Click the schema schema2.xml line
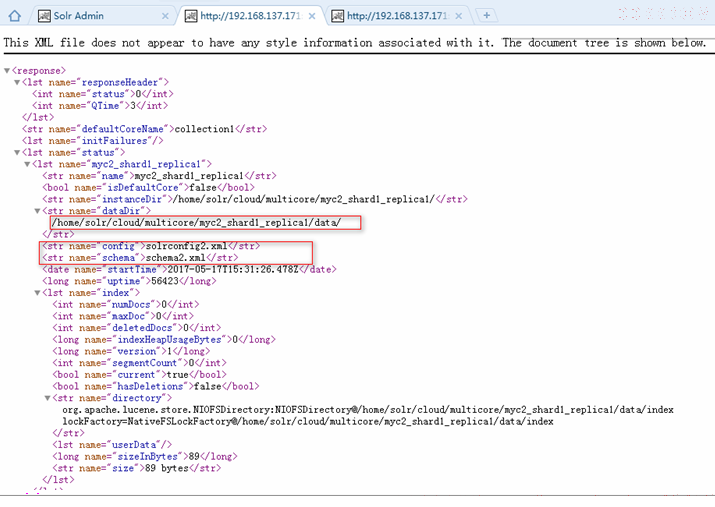This screenshot has height=507, width=715. pos(140,258)
